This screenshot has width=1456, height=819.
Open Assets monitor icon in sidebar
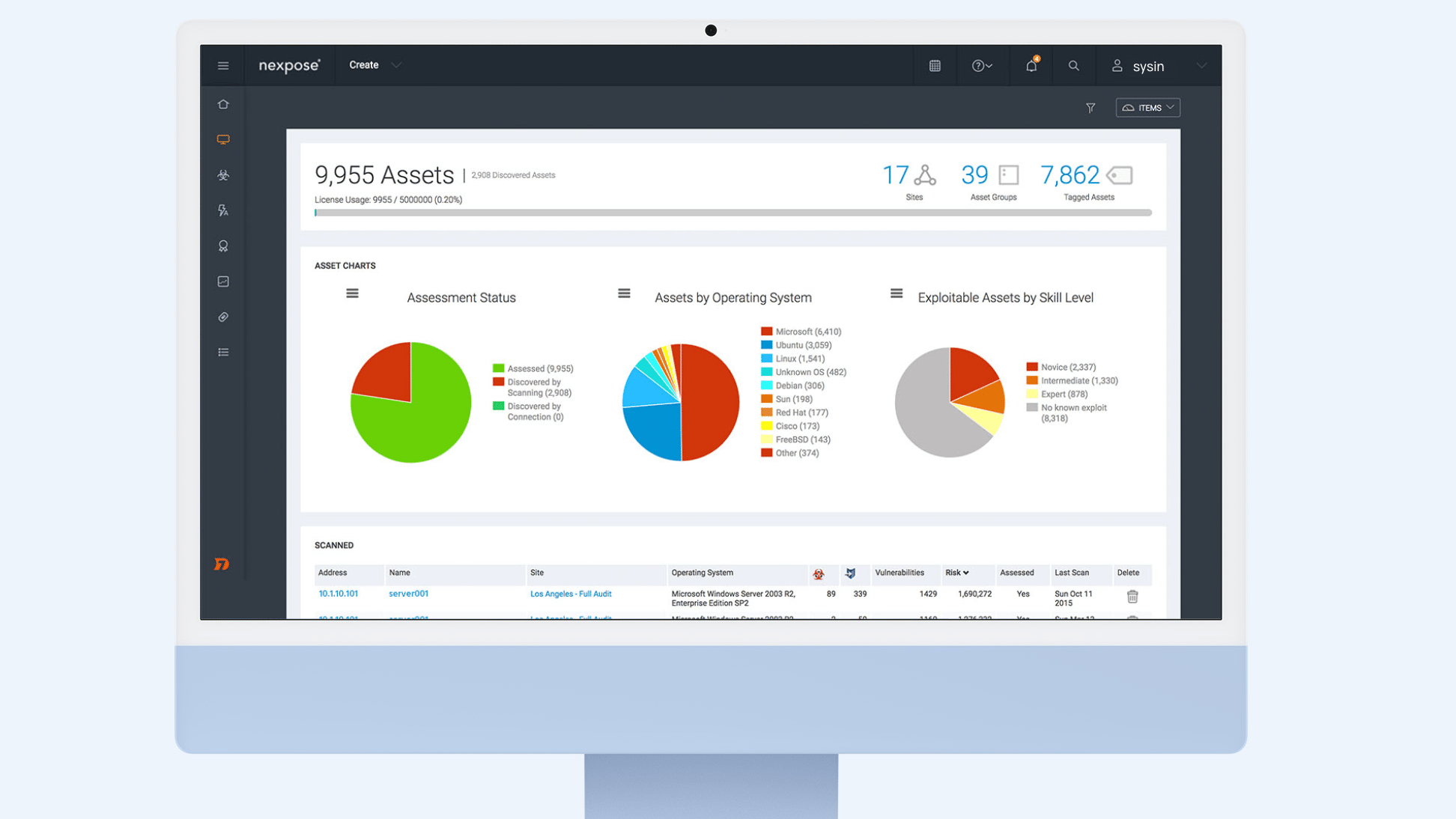coord(223,139)
